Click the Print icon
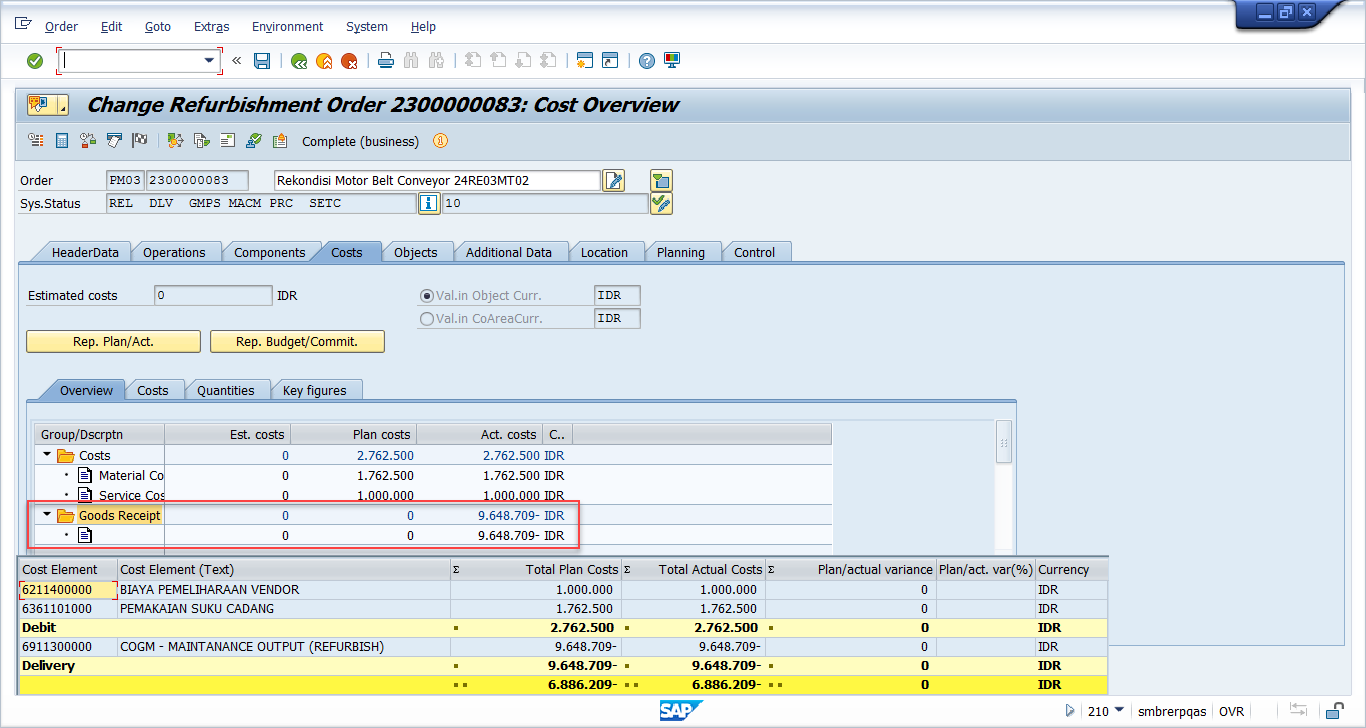Image resolution: width=1366 pixels, height=728 pixels. click(386, 61)
